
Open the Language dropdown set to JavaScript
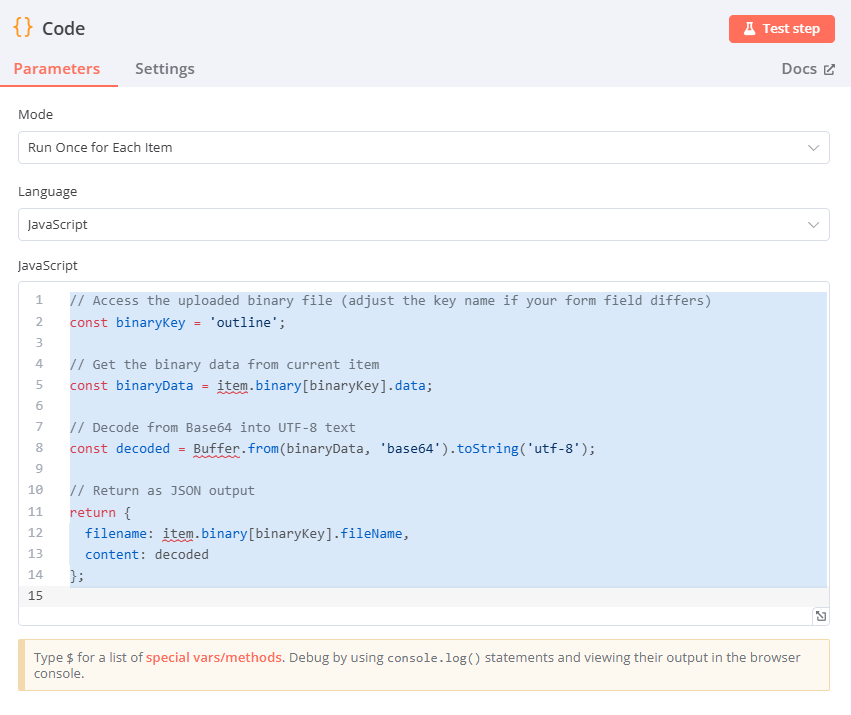[x=423, y=224]
